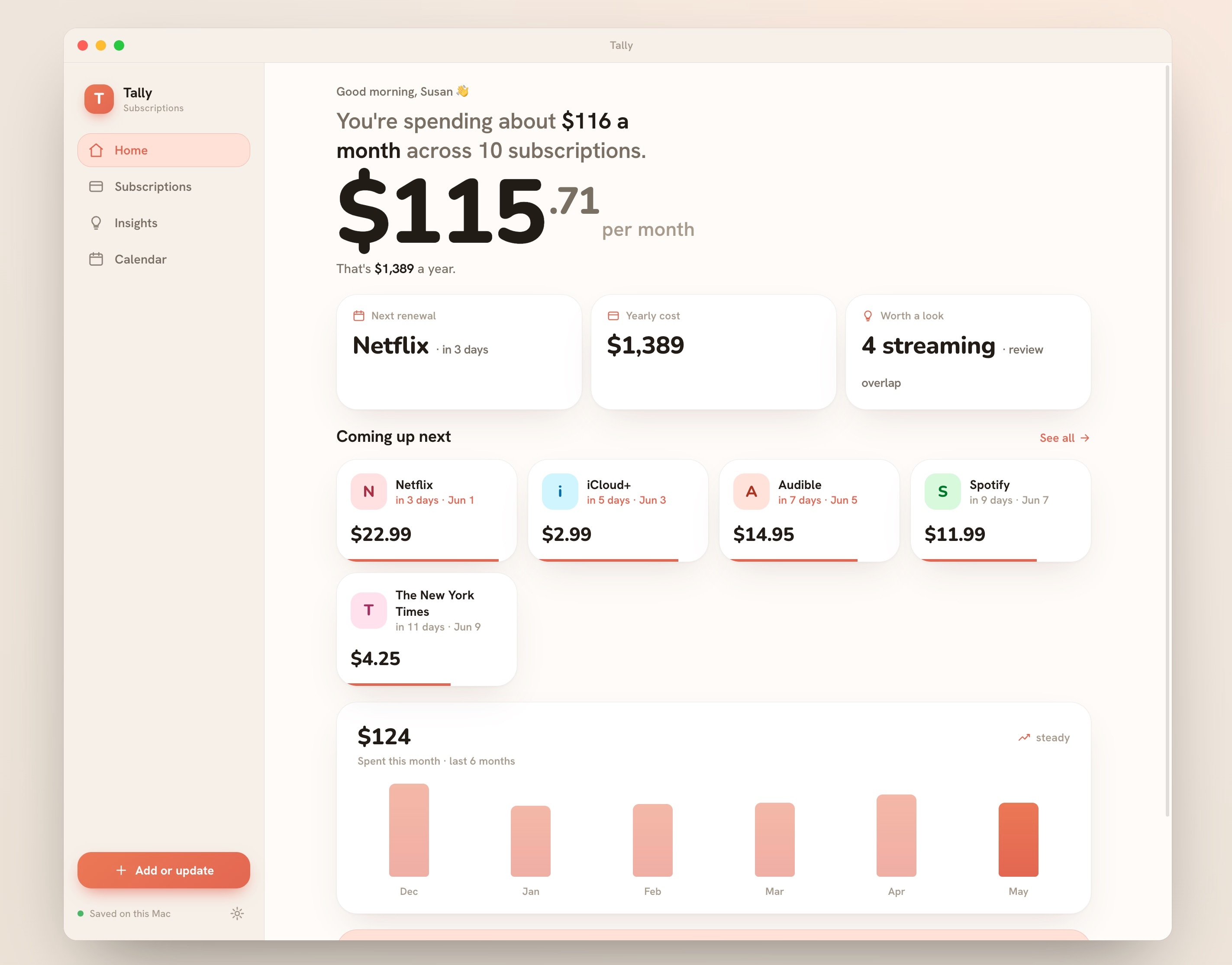The width and height of the screenshot is (1232, 965).
Task: Open the Spotify upcoming card
Action: (x=1001, y=511)
